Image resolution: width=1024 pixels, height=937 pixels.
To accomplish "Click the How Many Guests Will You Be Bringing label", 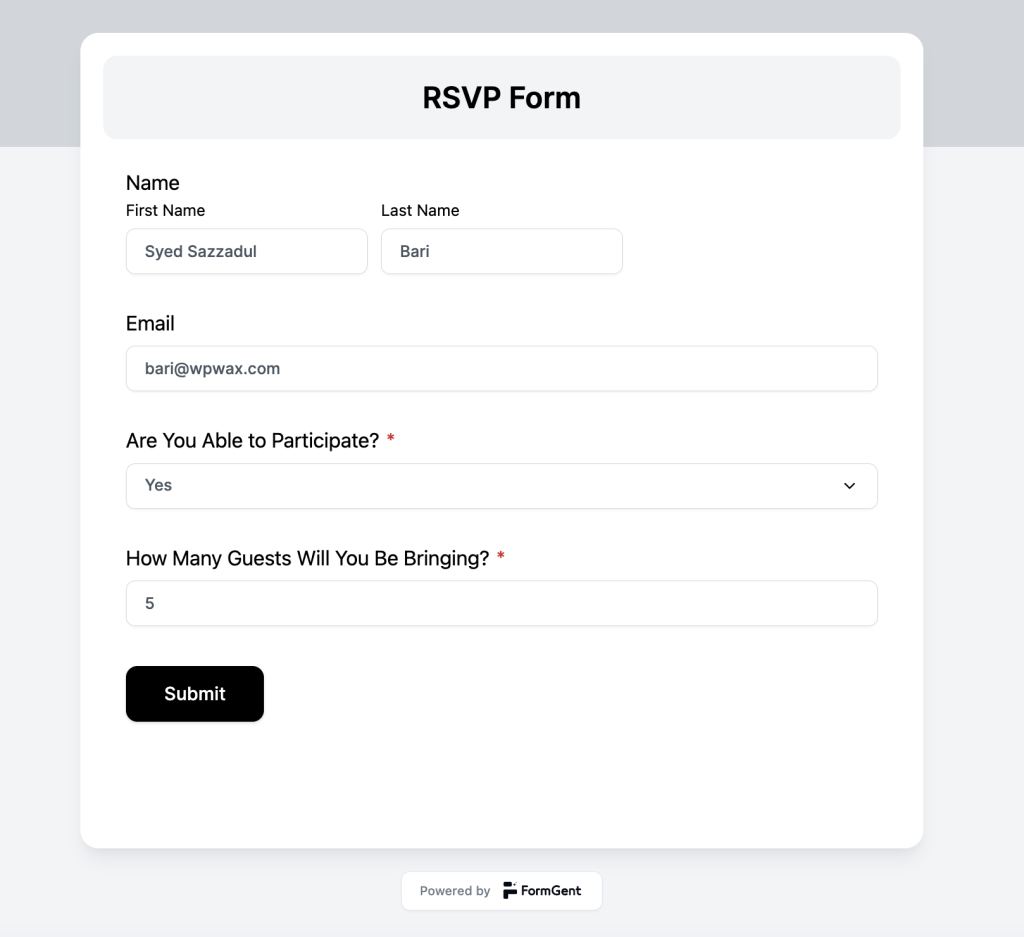I will coord(308,558).
